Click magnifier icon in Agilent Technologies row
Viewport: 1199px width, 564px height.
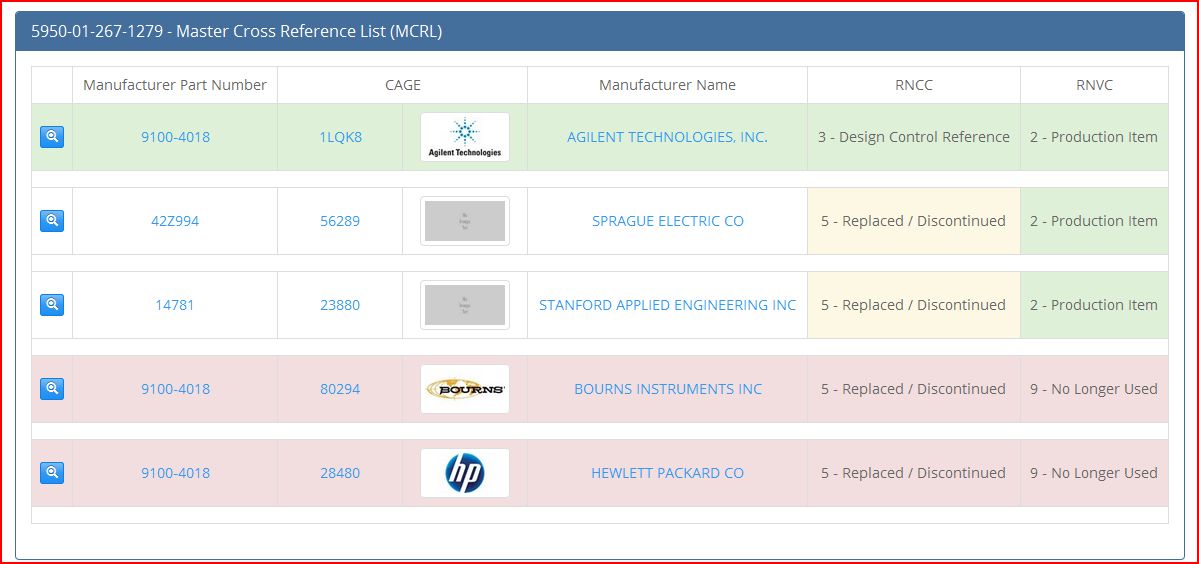[x=52, y=137]
